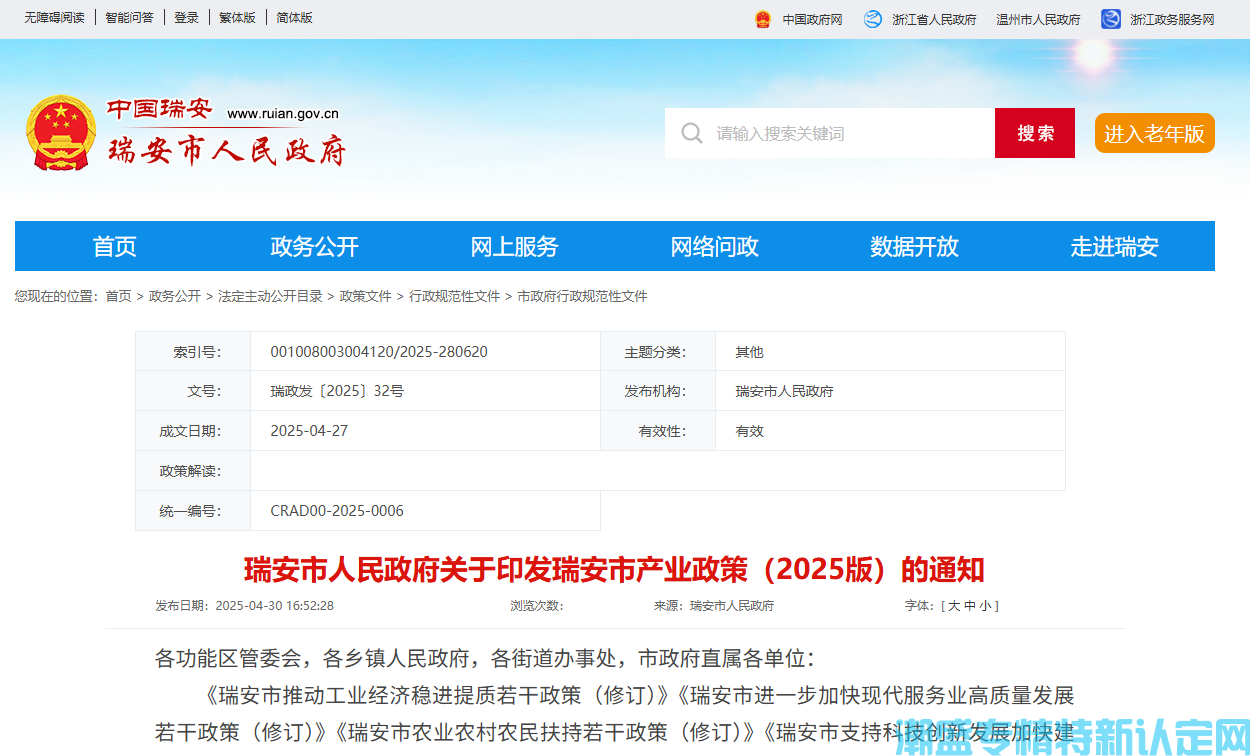1250x756 pixels.
Task: Click 政策文件 in the breadcrumb
Action: pos(366,296)
